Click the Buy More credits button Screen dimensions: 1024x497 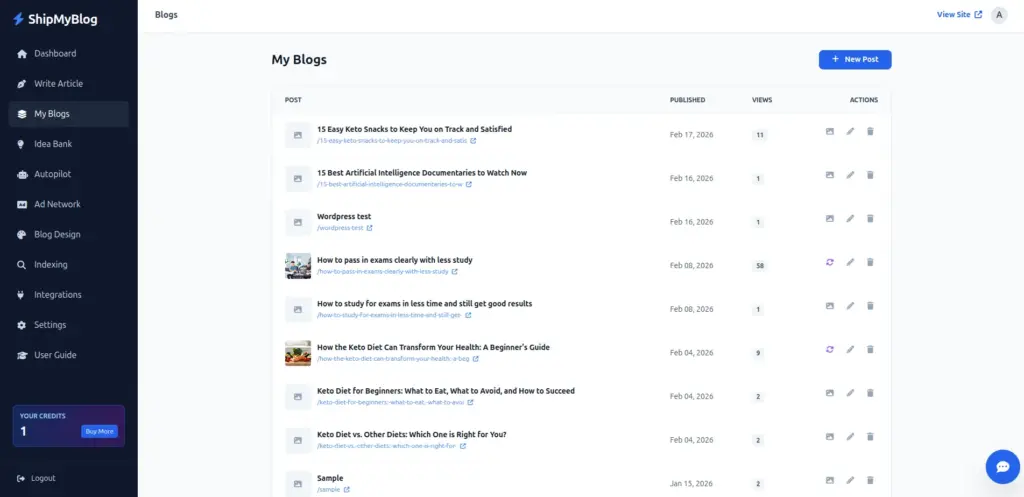(x=99, y=431)
